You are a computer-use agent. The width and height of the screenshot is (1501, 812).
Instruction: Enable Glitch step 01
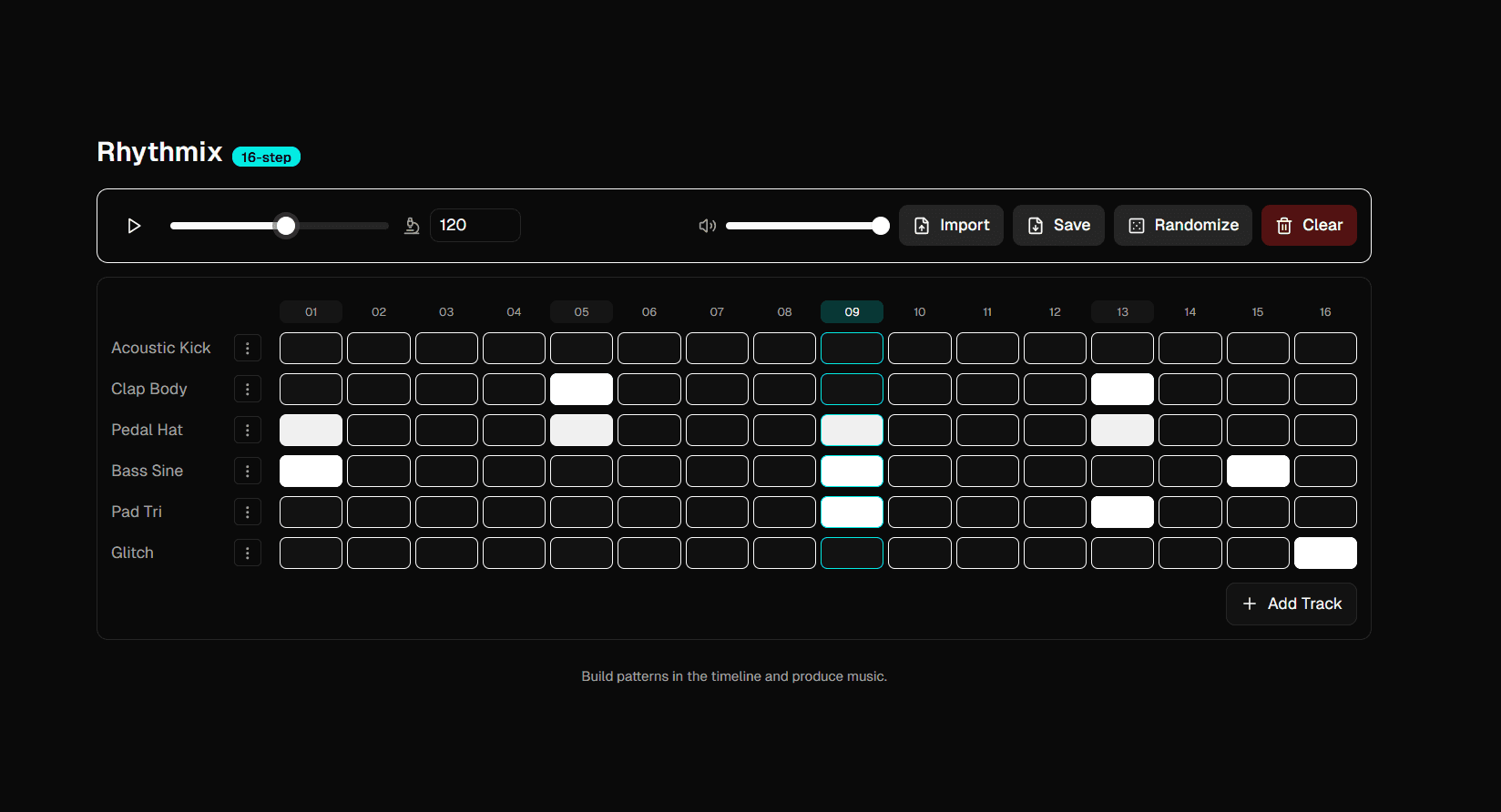[x=311, y=553]
